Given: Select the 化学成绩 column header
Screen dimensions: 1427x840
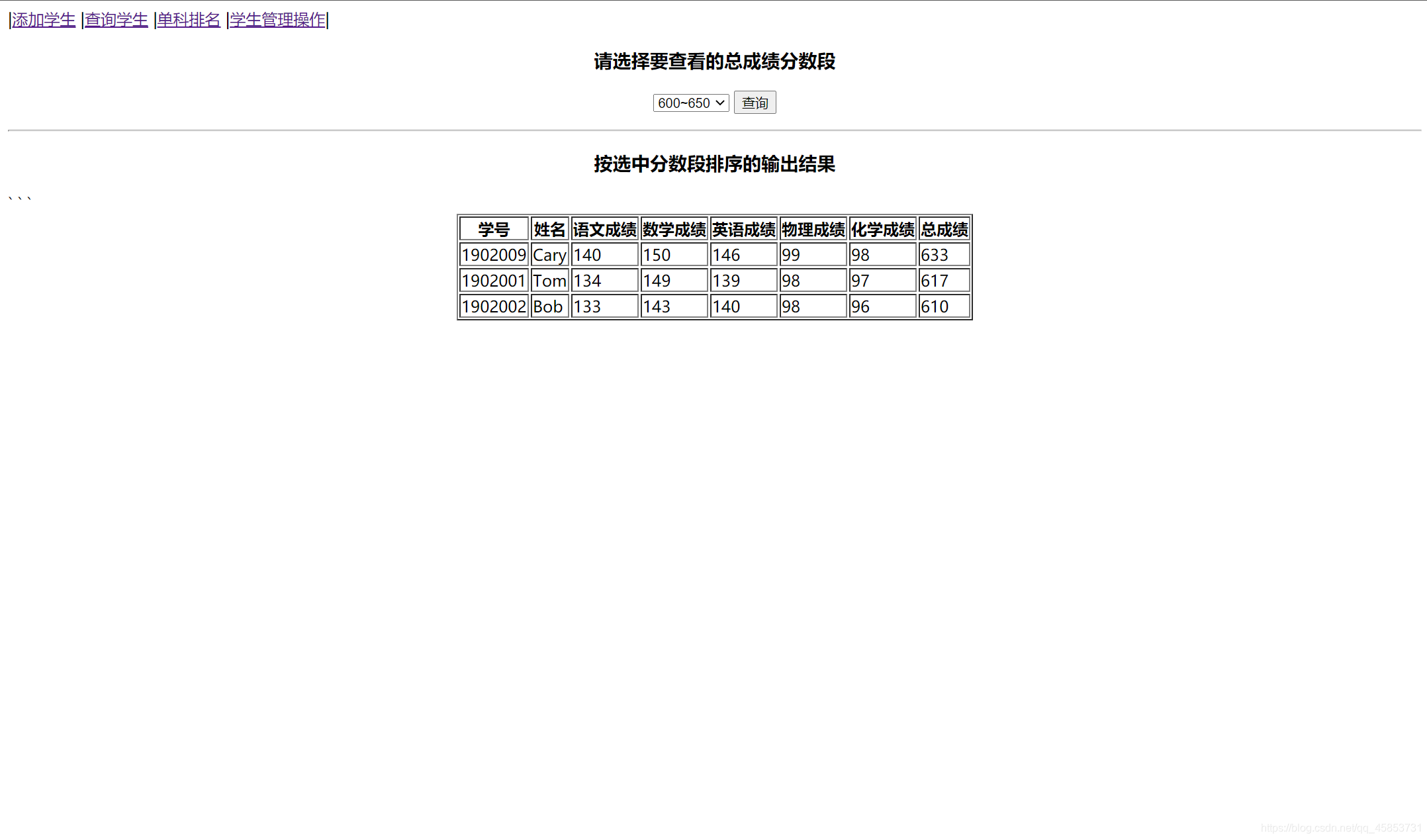Looking at the screenshot, I should [883, 229].
